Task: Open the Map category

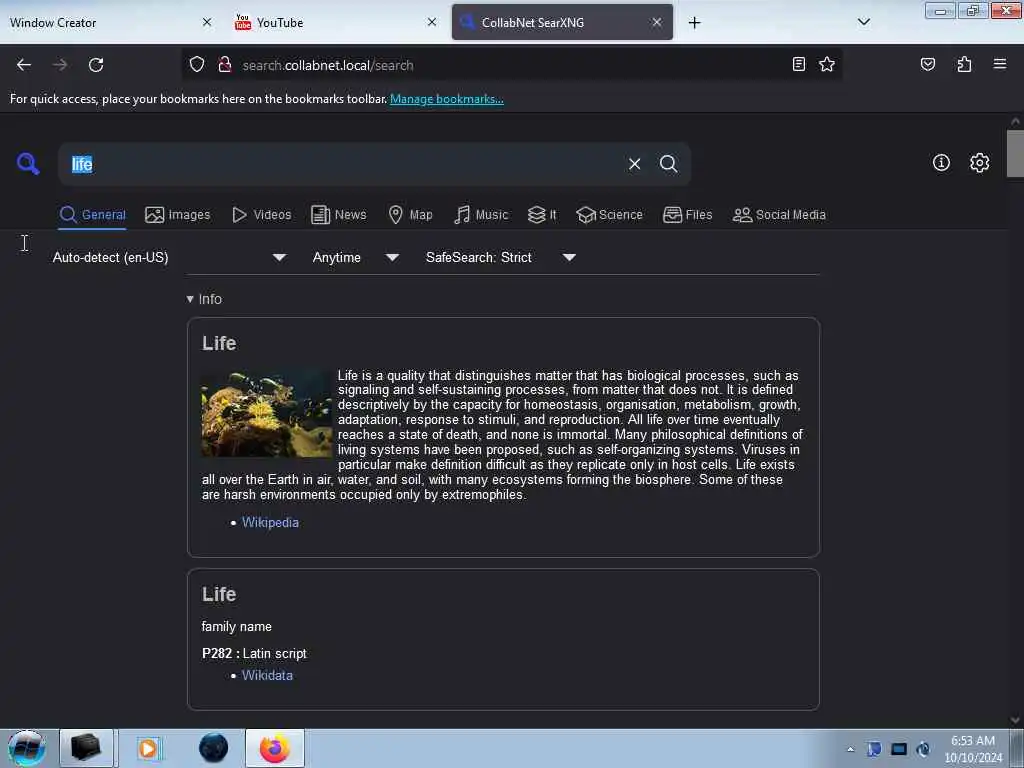Action: 410,215
